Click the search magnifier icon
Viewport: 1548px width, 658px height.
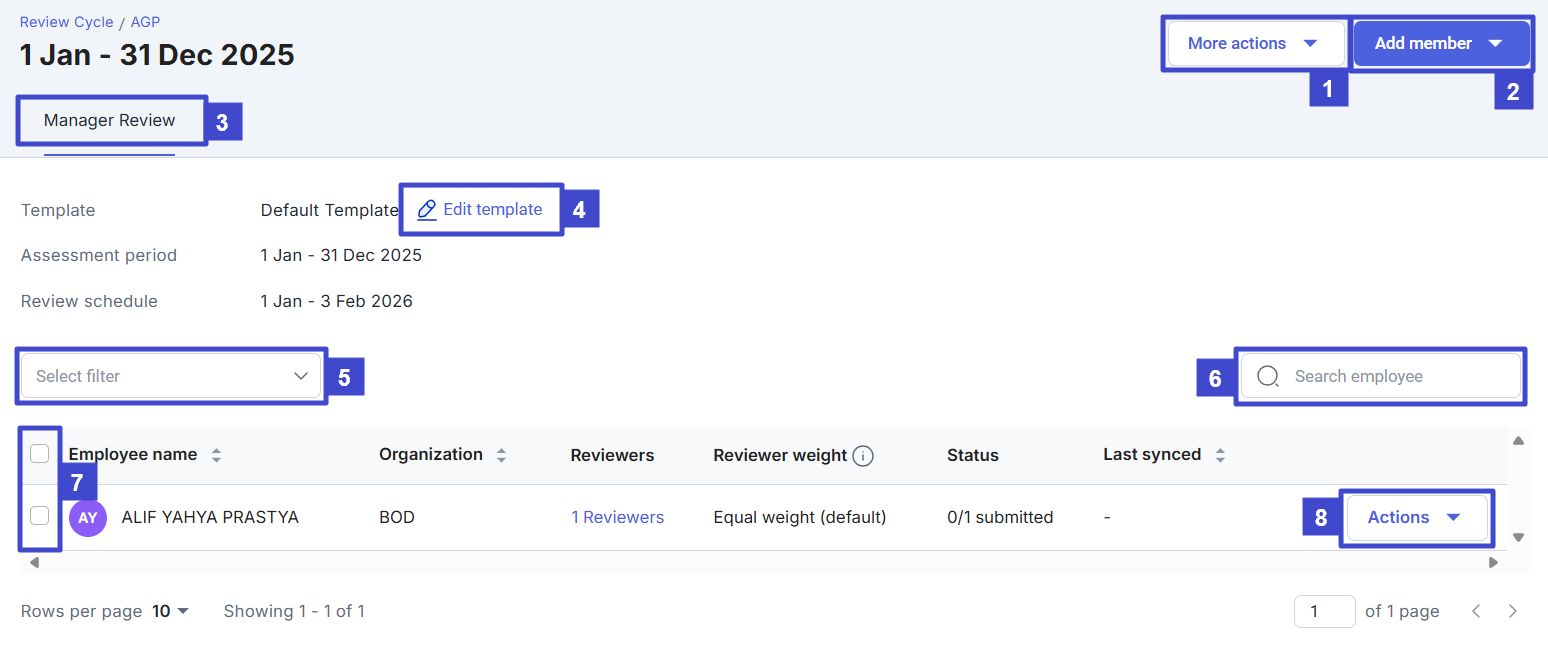pos(1268,377)
